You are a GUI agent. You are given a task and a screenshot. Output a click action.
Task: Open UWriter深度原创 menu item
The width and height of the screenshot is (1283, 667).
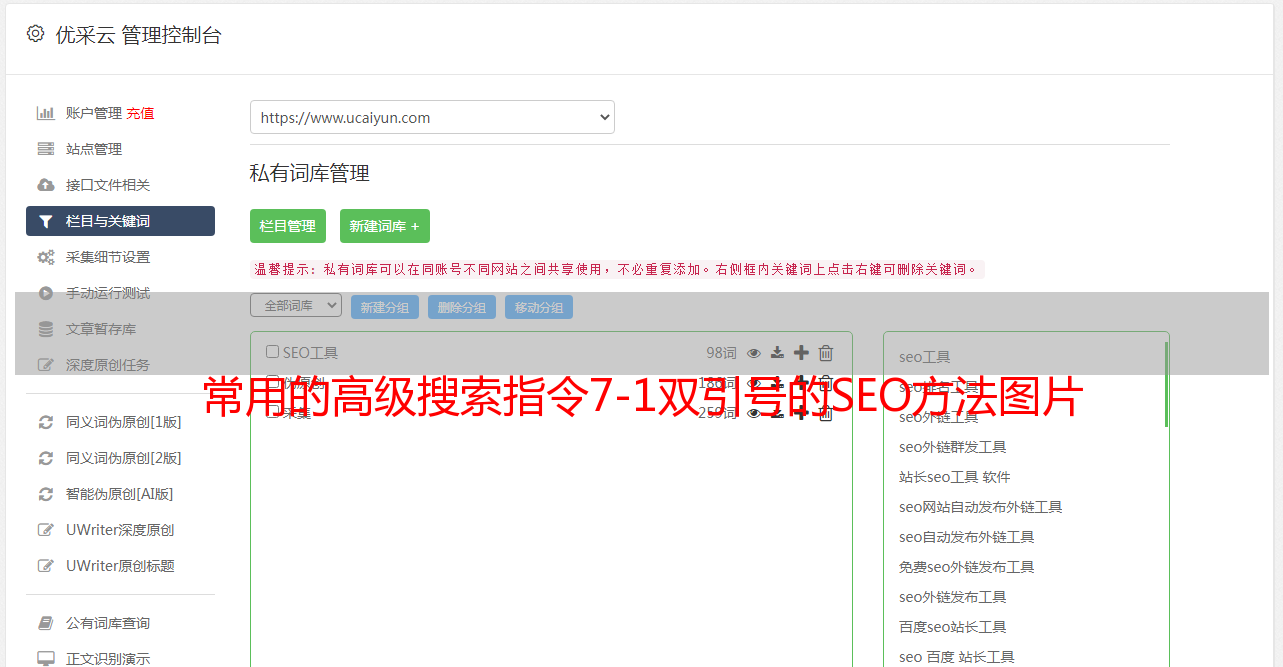tap(120, 530)
